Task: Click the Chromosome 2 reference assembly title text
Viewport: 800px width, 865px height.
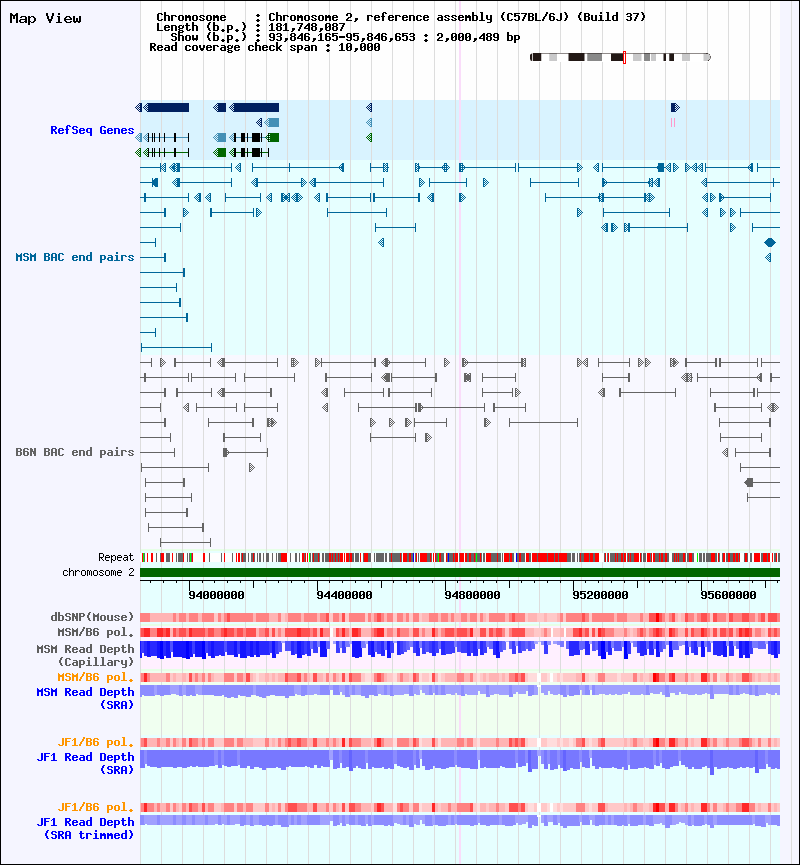Action: (457, 17)
